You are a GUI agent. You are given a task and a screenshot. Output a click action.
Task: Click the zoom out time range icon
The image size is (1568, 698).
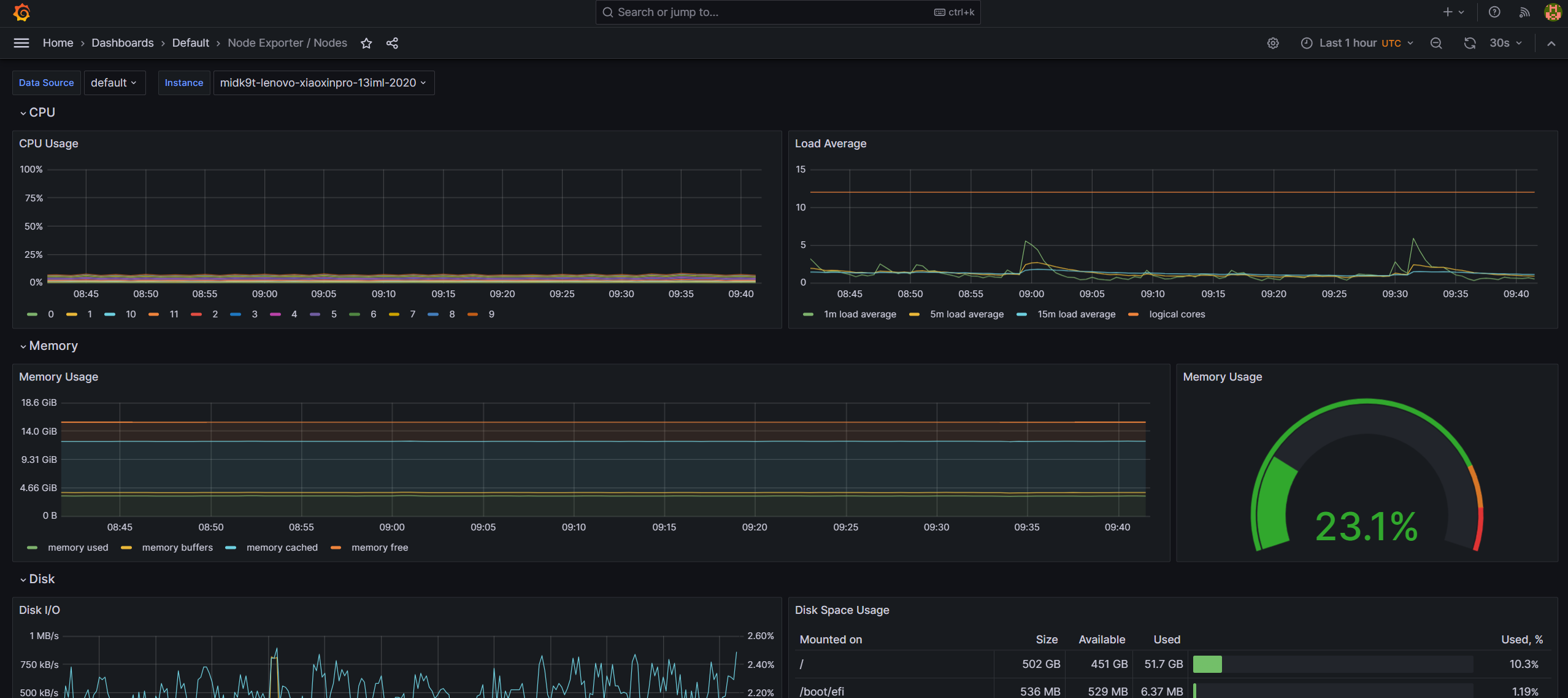pos(1436,43)
